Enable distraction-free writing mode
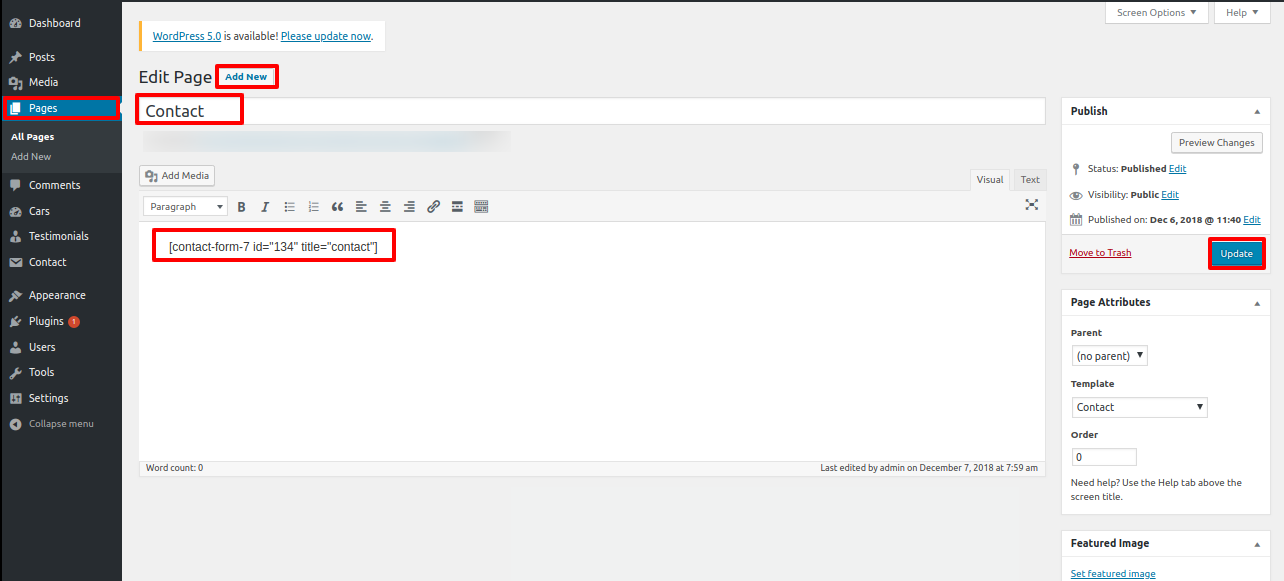This screenshot has width=1284, height=581. click(x=1032, y=204)
